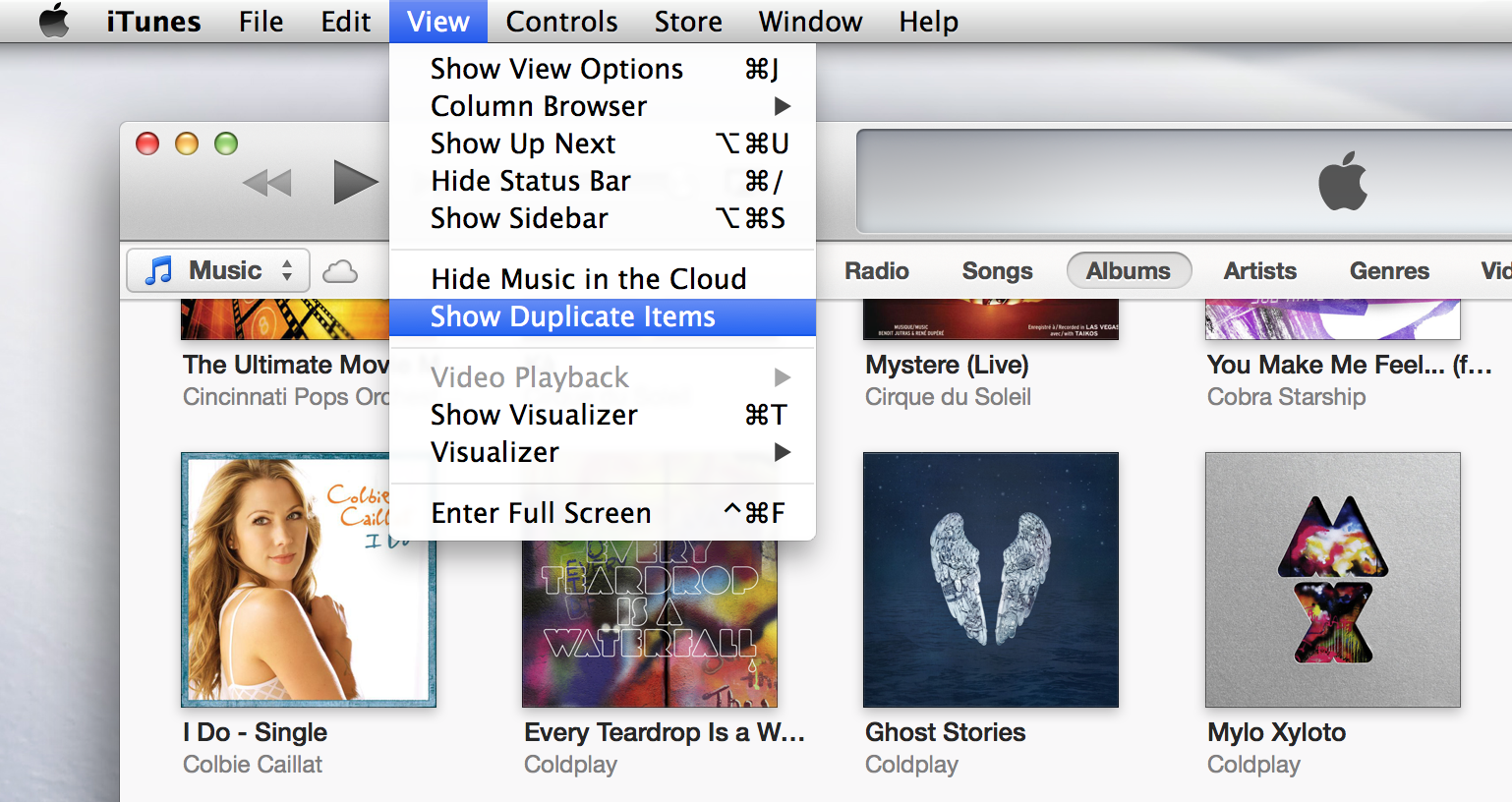Open the Window menu

(x=810, y=21)
